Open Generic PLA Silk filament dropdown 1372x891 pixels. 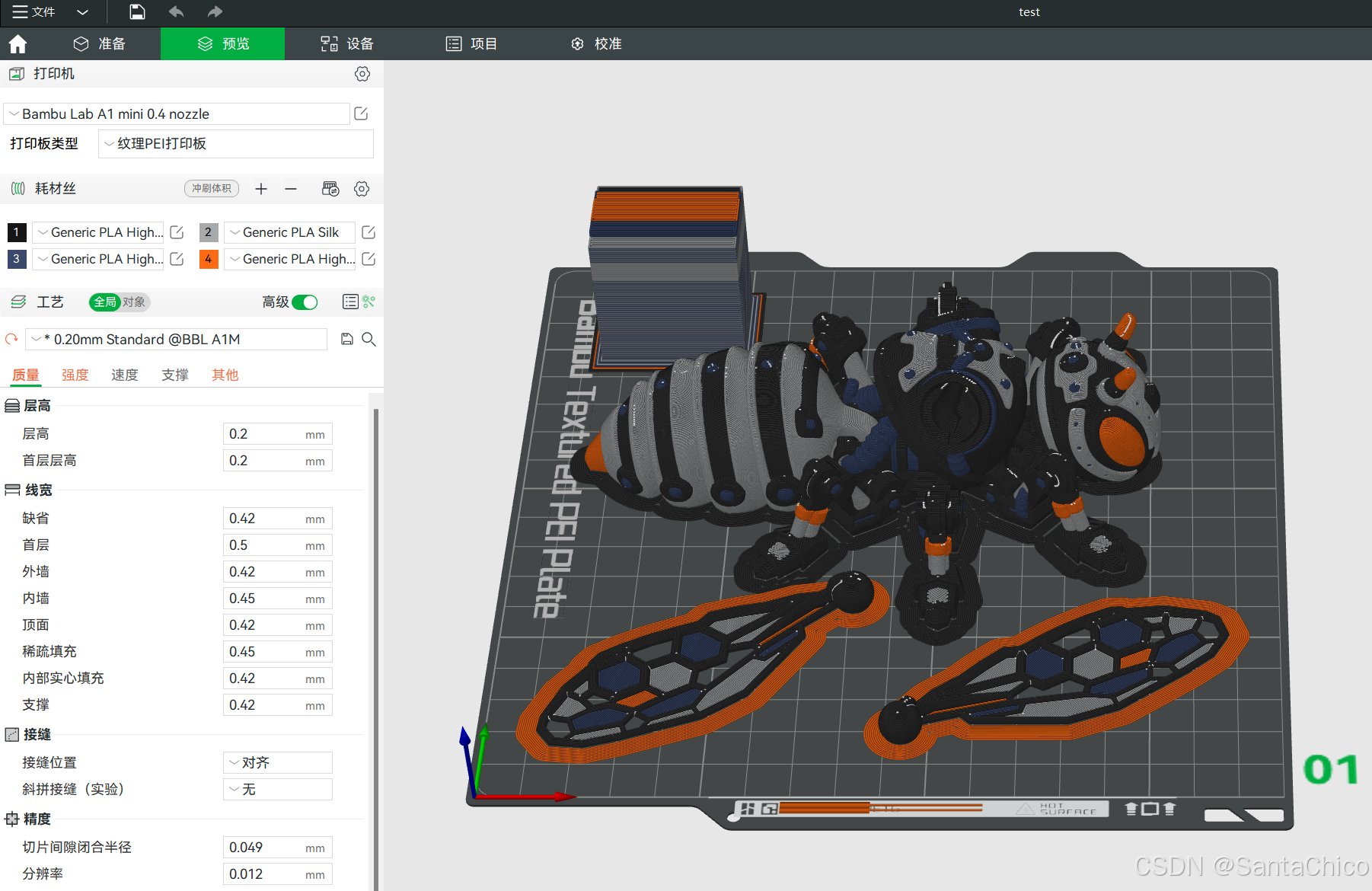(x=290, y=232)
